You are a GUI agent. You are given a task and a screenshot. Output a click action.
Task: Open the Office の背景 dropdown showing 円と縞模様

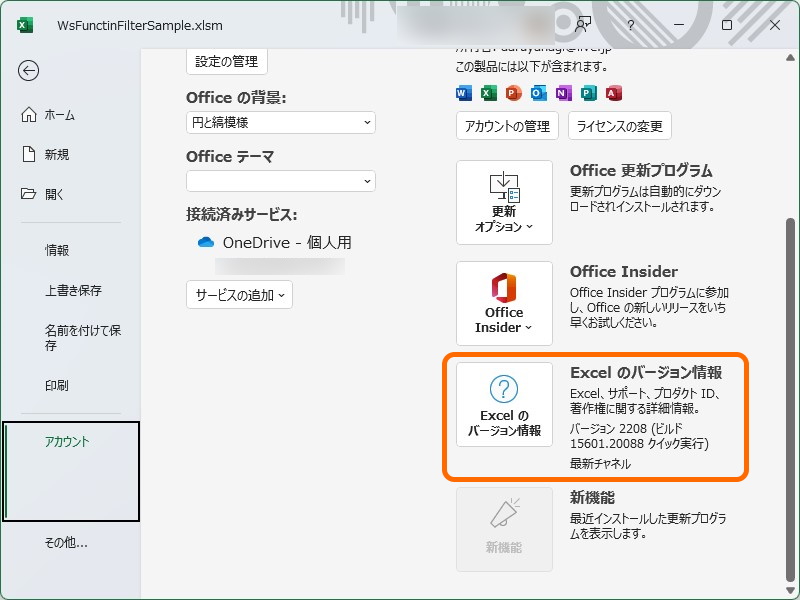(280, 122)
